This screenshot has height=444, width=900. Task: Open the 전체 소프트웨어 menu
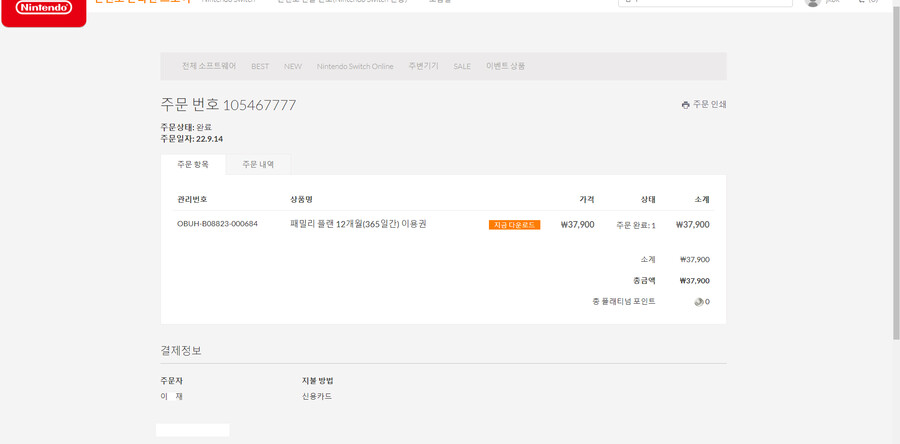[209, 66]
